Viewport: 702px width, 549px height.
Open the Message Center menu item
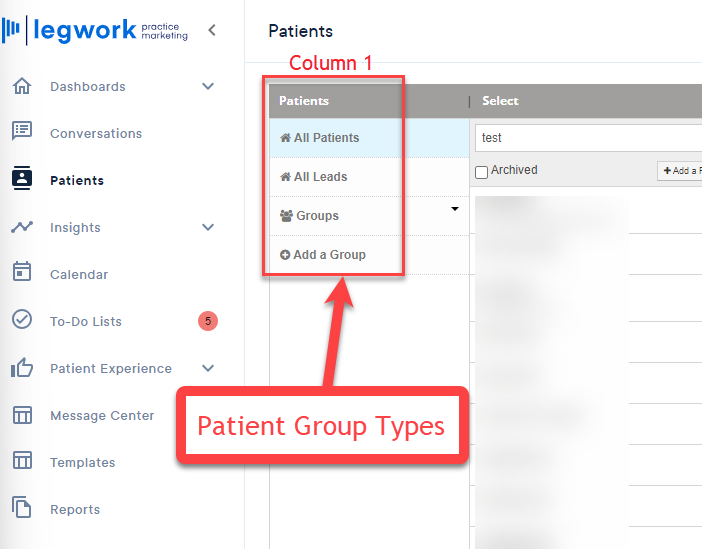[x=102, y=416]
